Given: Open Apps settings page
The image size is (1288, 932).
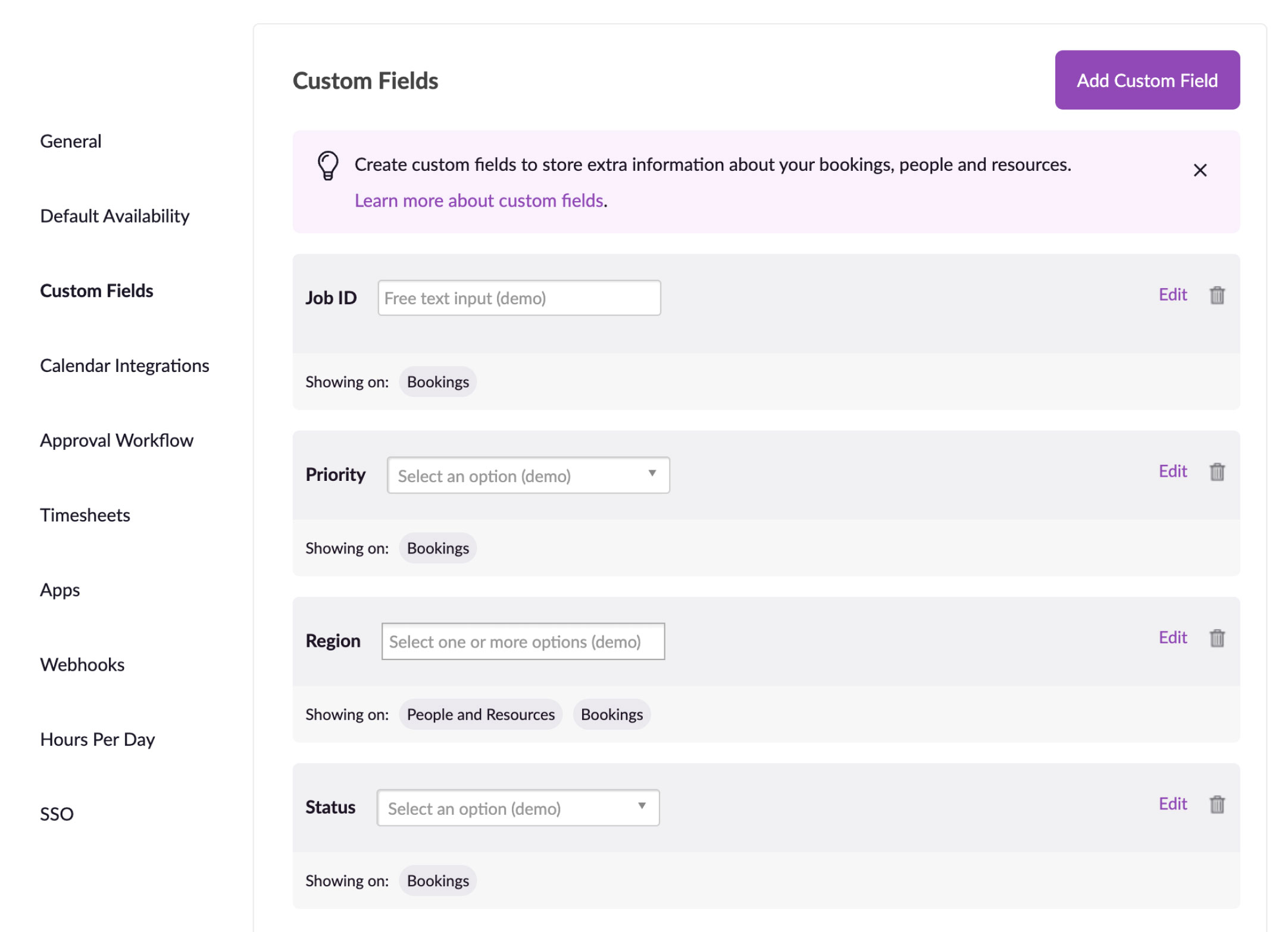Looking at the screenshot, I should [60, 590].
